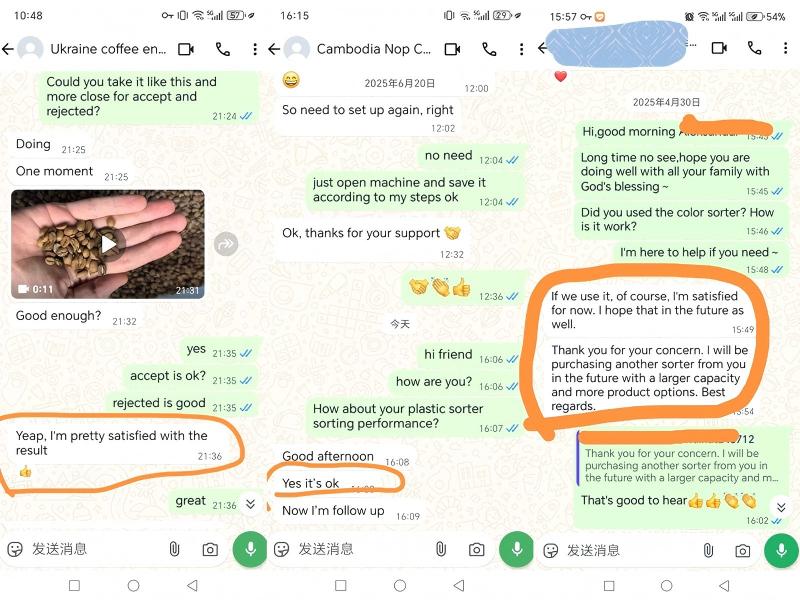Go back from Cambodia Nop chat
Image resolution: width=800 pixels, height=600 pixels.
click(x=274, y=49)
